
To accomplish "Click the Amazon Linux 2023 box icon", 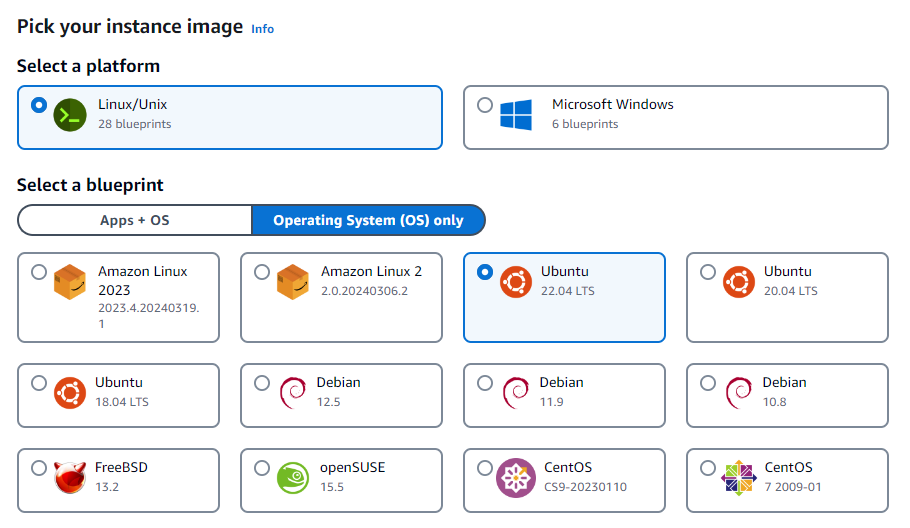I will point(70,283).
